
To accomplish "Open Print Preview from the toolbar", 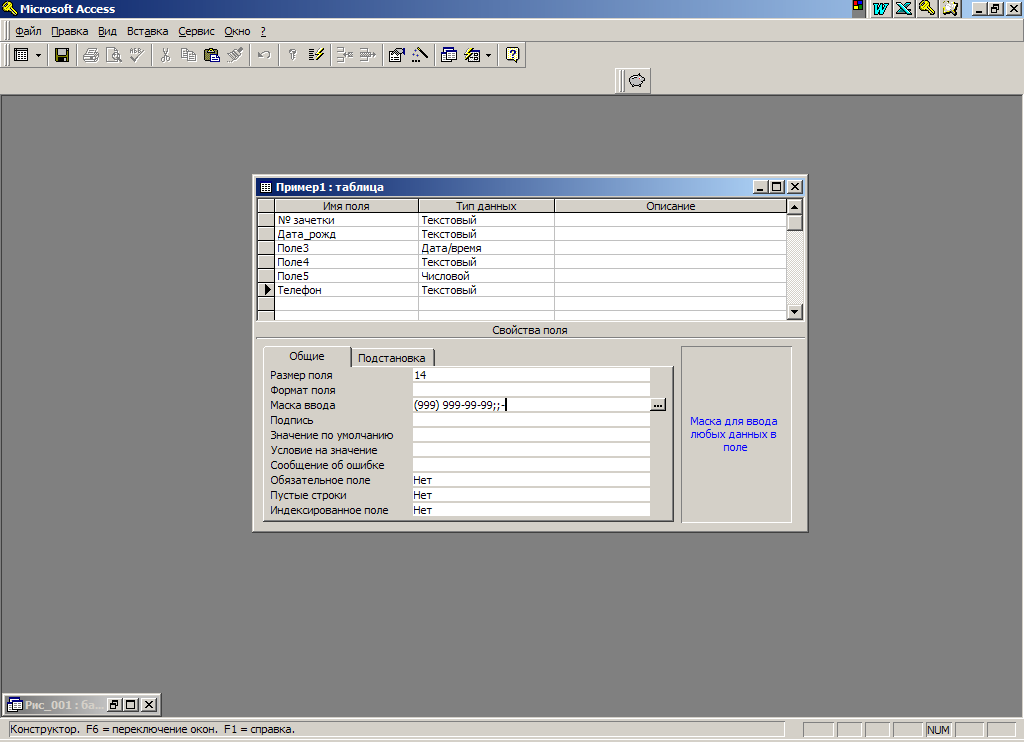I will [x=114, y=56].
